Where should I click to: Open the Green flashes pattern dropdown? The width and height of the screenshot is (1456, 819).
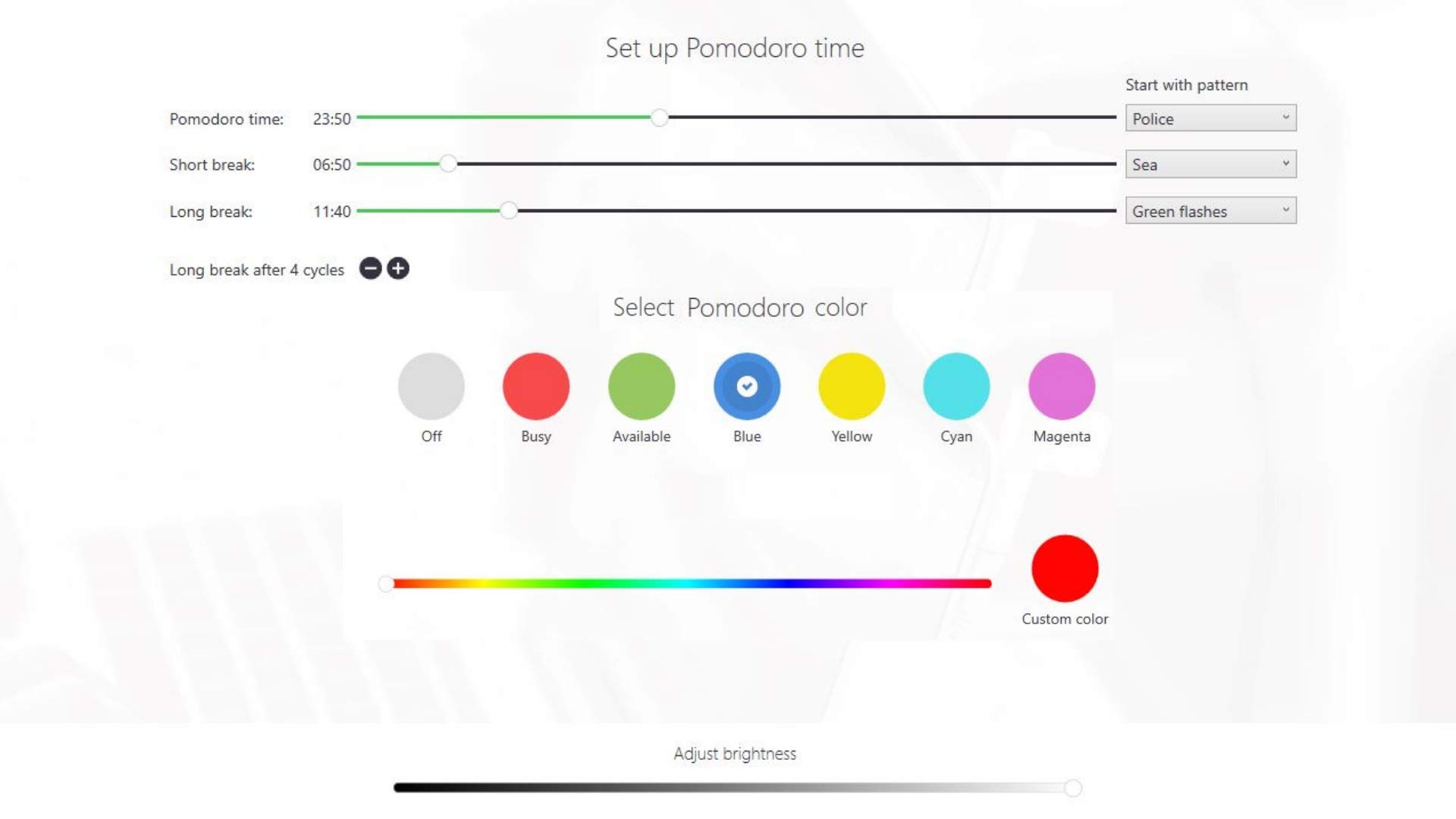point(1210,211)
